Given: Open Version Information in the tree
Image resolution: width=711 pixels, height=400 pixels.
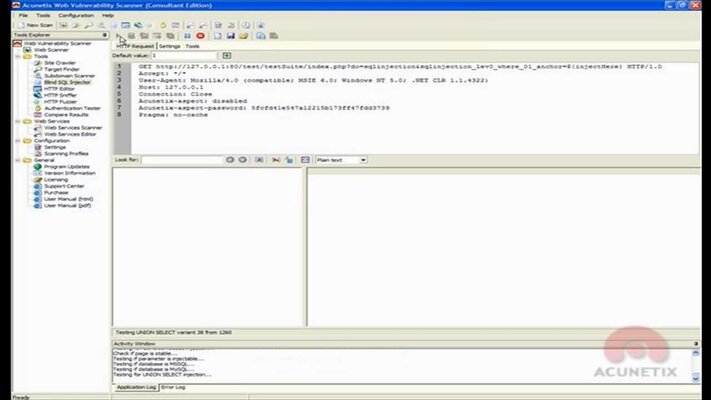Looking at the screenshot, I should click(x=70, y=173).
